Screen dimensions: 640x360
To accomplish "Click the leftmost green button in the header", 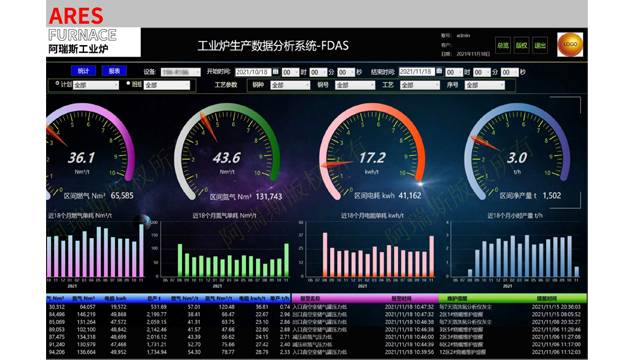I will click(503, 45).
